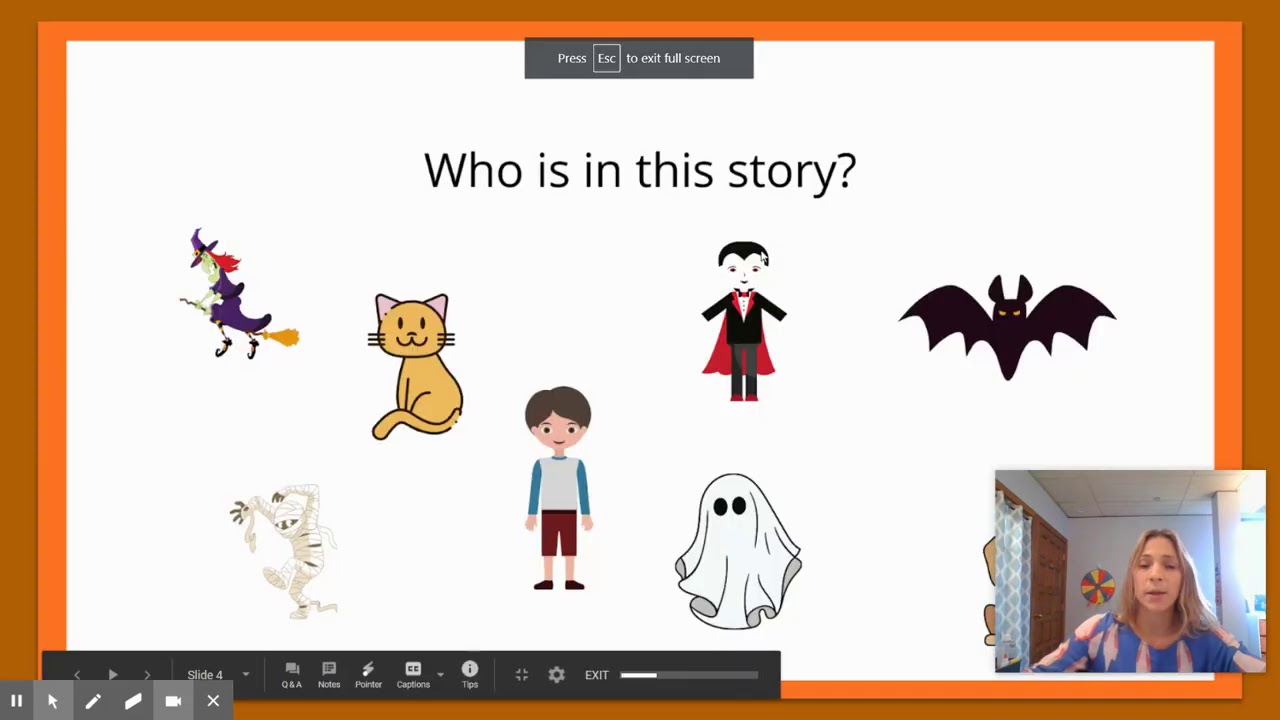Click the EXIT button
1280x720 pixels.
597,675
